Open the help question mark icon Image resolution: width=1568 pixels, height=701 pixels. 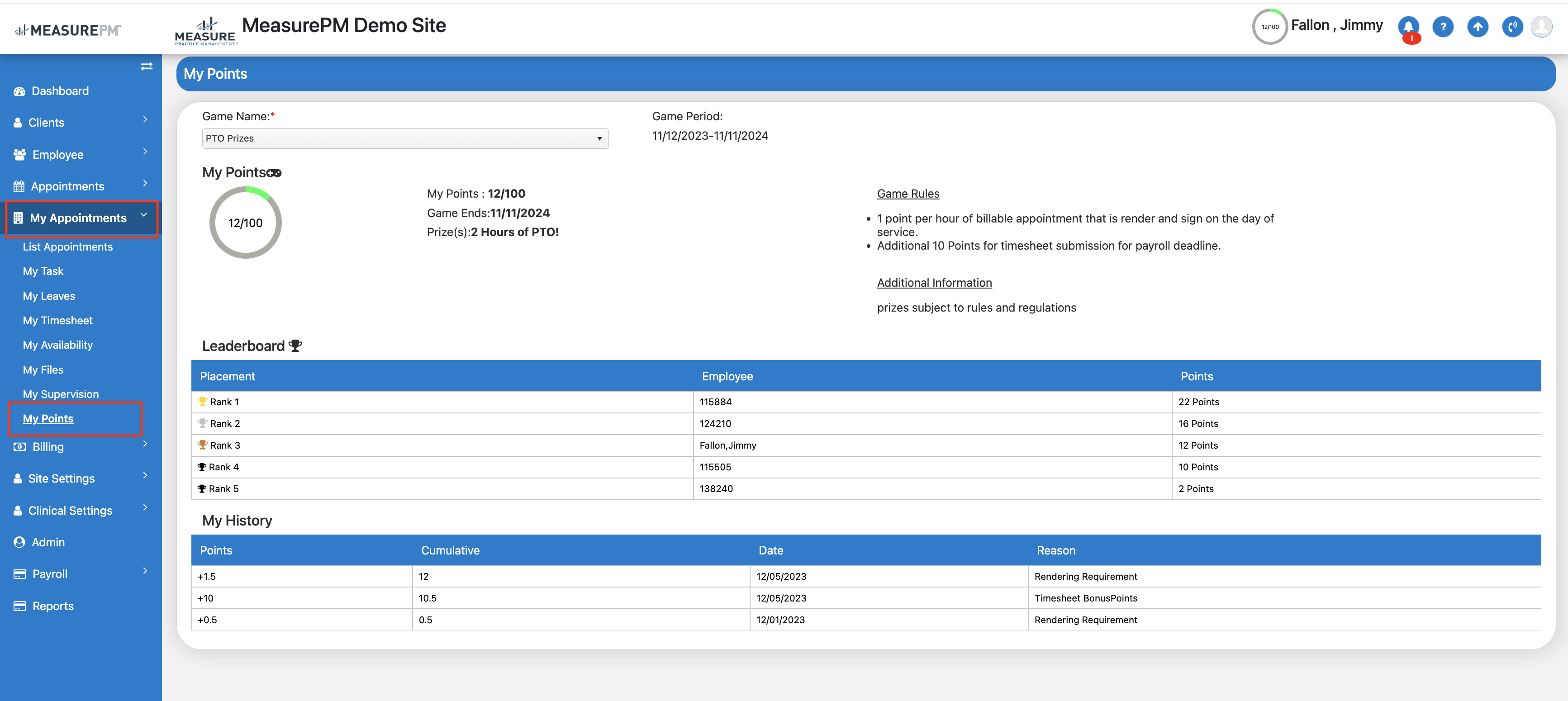click(x=1443, y=27)
